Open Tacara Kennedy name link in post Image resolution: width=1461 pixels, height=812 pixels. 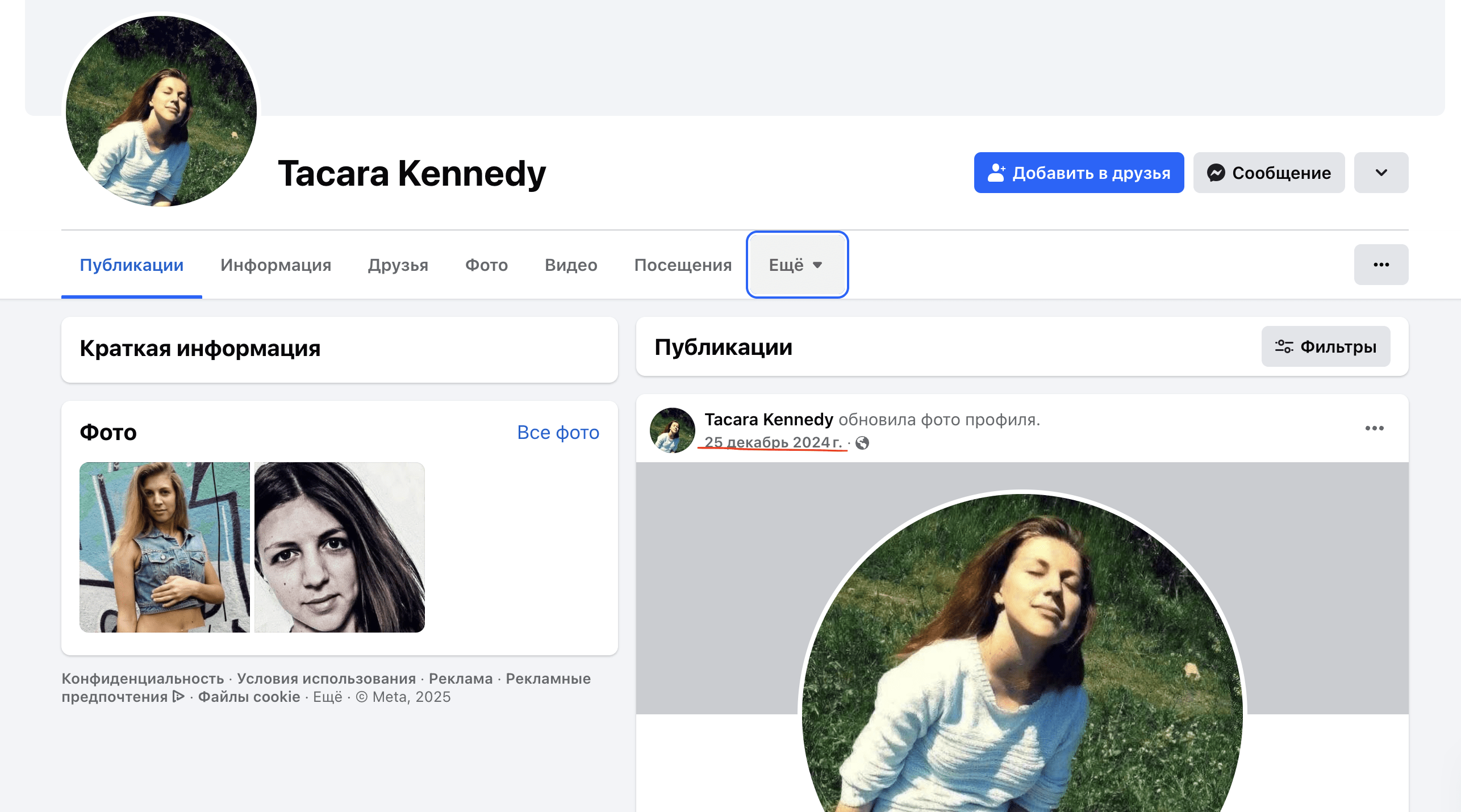769,420
